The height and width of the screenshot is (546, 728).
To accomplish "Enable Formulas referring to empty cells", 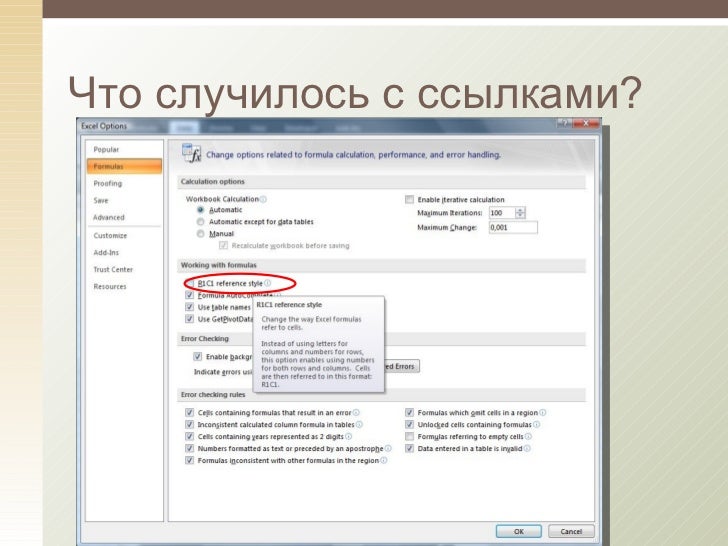I will tap(409, 437).
